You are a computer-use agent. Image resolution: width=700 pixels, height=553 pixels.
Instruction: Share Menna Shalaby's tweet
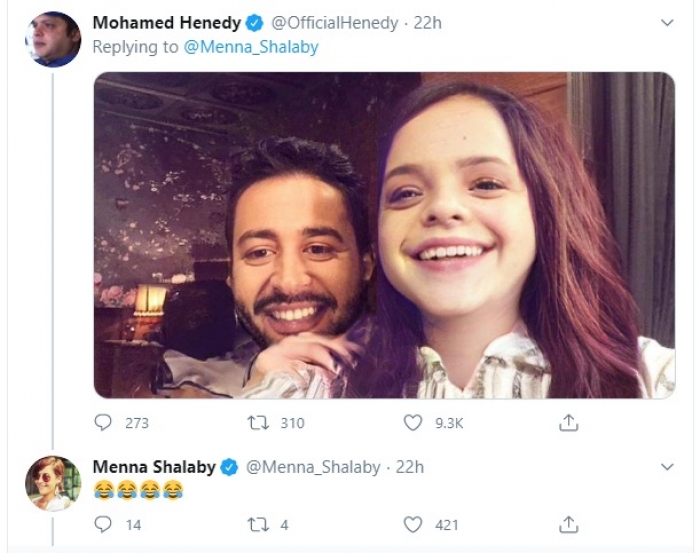tap(568, 524)
